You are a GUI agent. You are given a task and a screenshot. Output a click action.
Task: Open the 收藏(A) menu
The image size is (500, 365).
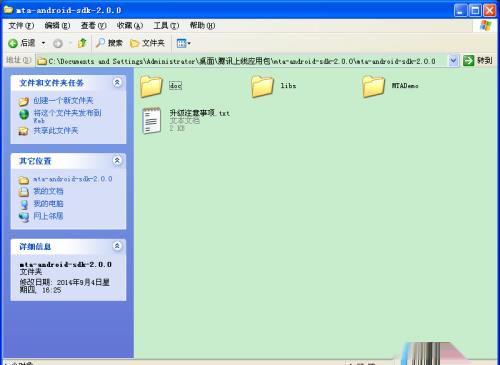coord(130,26)
